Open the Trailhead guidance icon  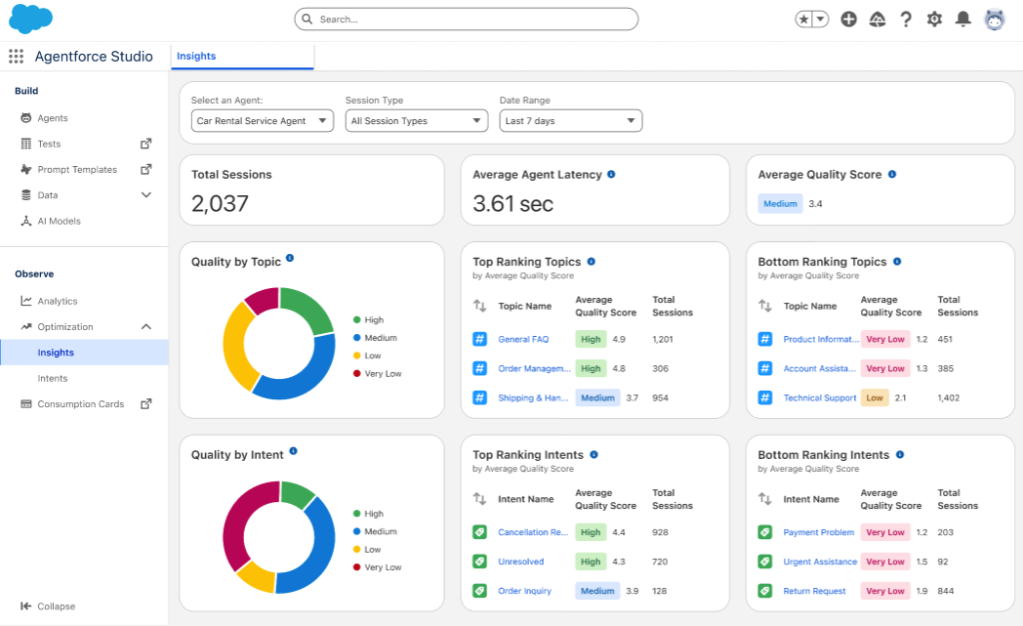[x=877, y=19]
